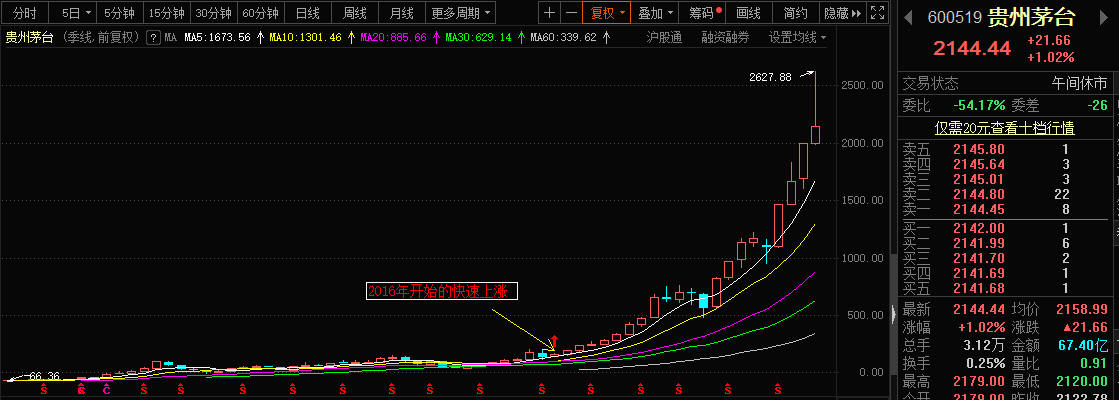Open the 设置均线 dropdown

[797, 37]
